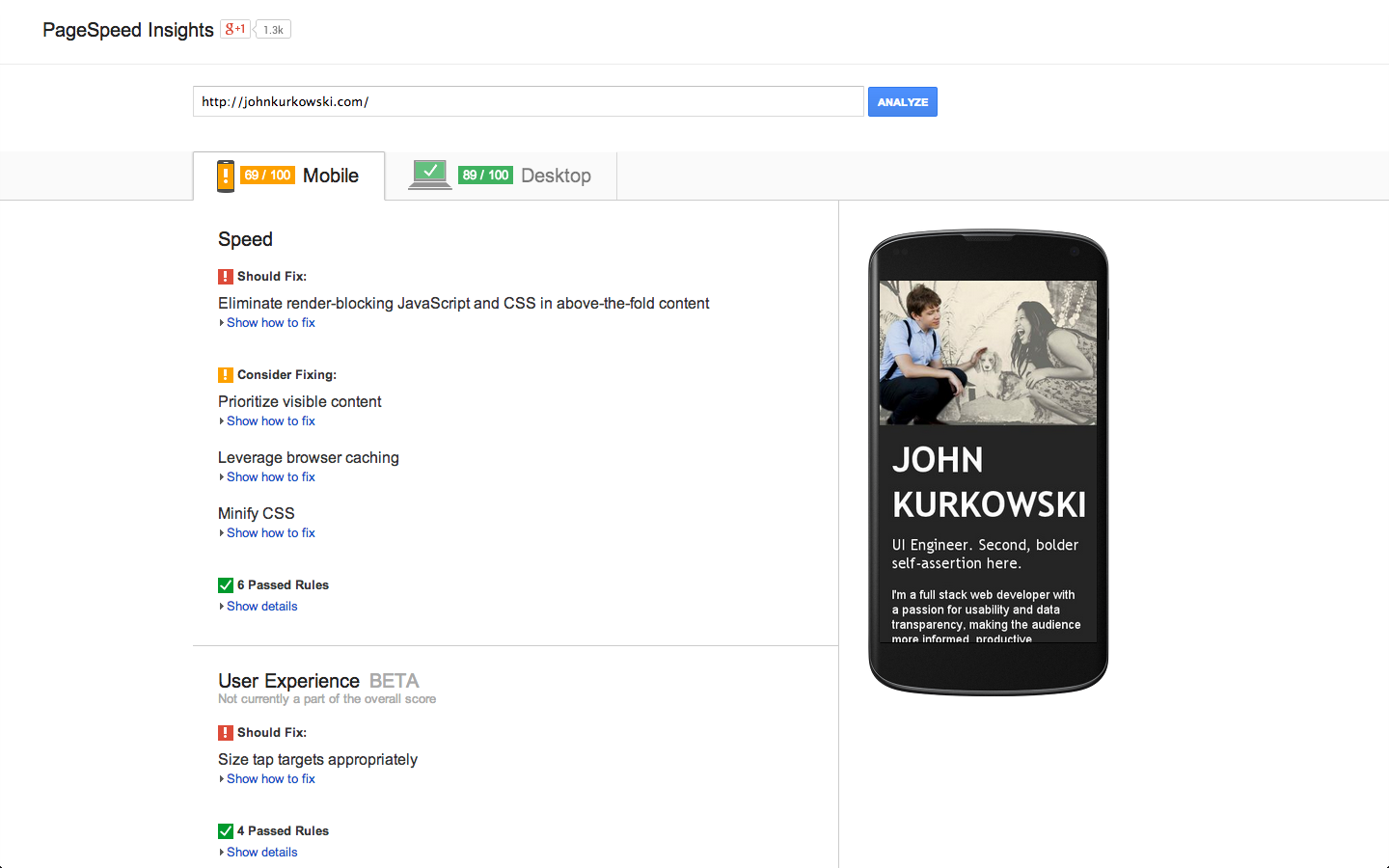Viewport: 1389px width, 868px height.
Task: Click 'Eliminate render-blocking JavaScript and CSS' rule text
Action: point(463,304)
